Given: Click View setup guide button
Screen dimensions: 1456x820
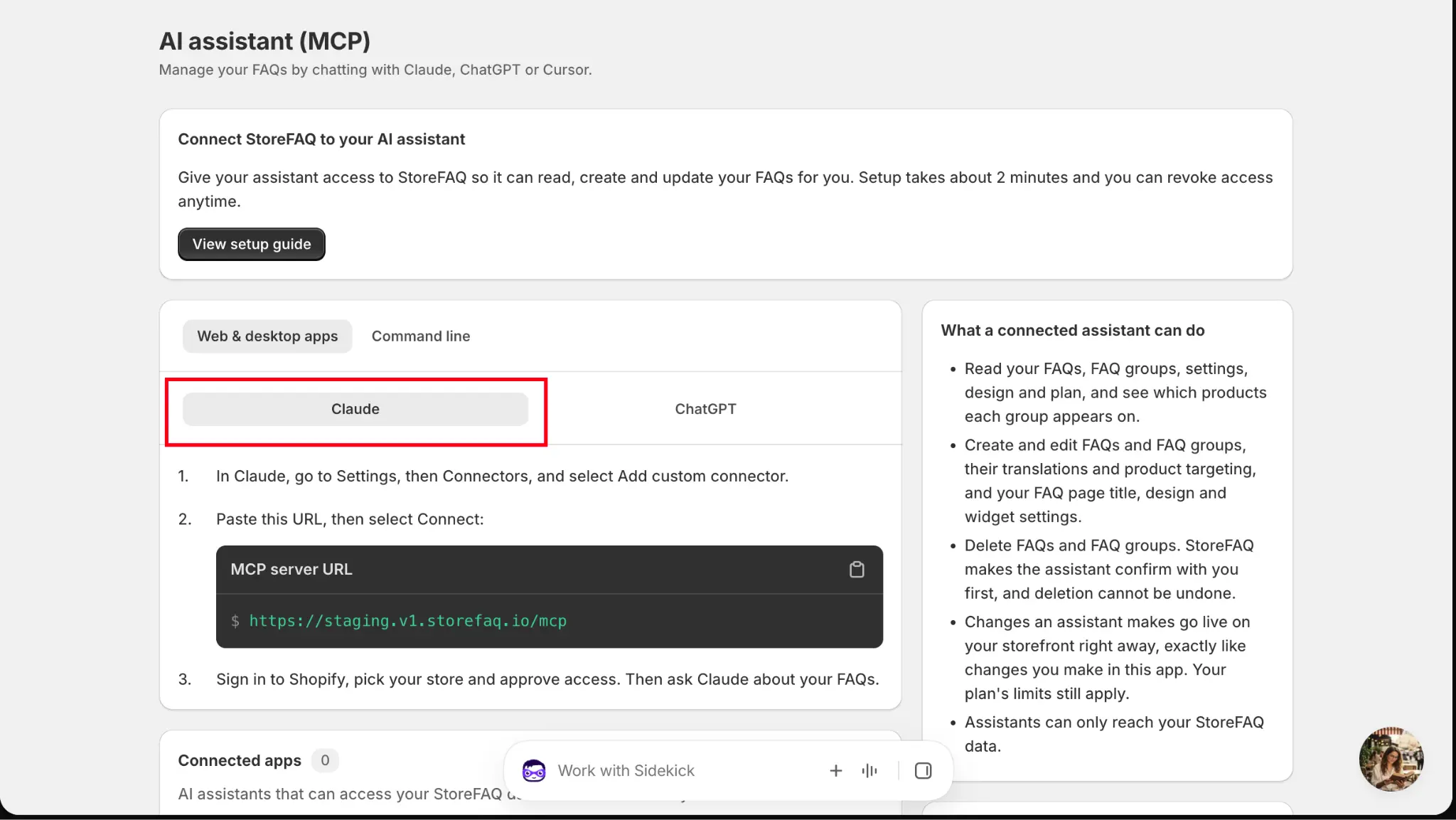Looking at the screenshot, I should click(x=252, y=244).
